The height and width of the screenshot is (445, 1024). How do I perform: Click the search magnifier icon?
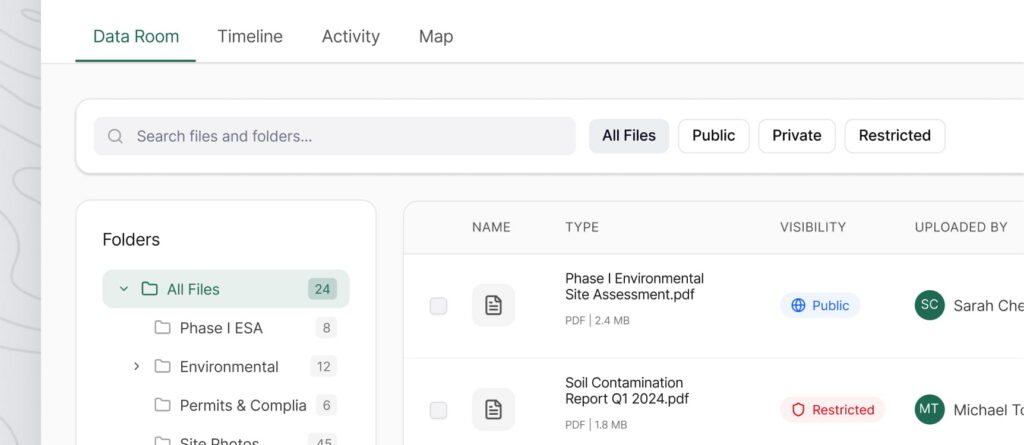[x=115, y=136]
